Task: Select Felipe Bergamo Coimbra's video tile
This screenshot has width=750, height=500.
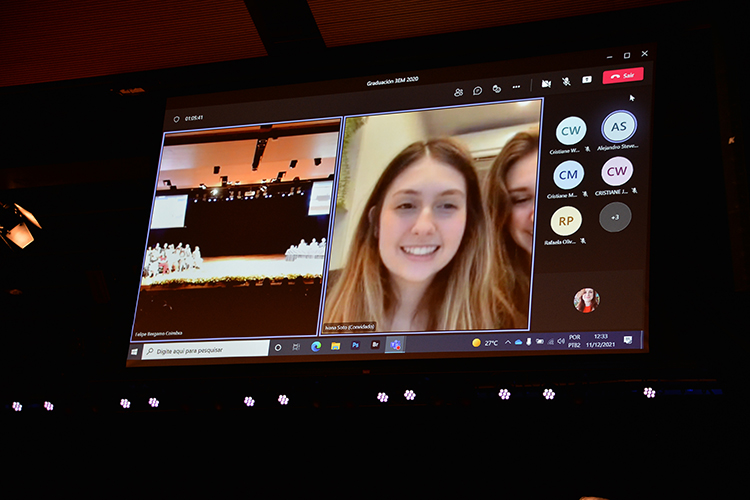Action: (239, 229)
